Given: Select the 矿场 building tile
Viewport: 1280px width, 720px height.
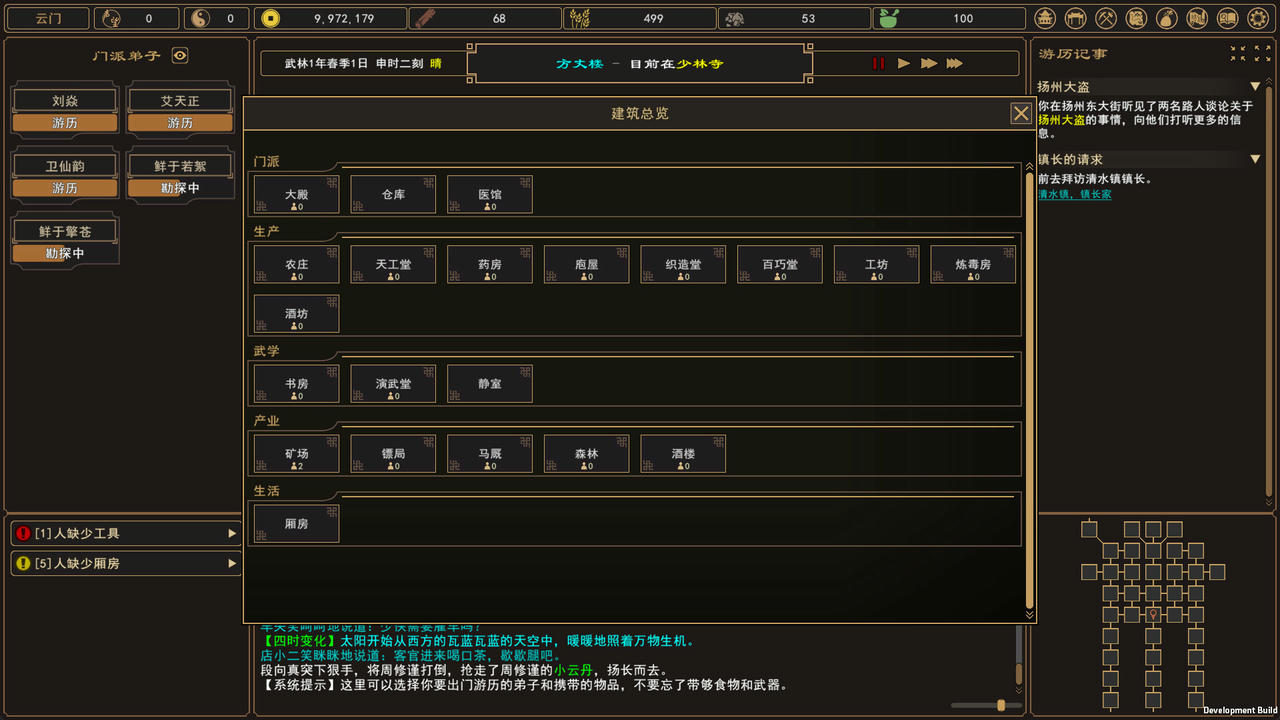Looking at the screenshot, I should (x=296, y=454).
